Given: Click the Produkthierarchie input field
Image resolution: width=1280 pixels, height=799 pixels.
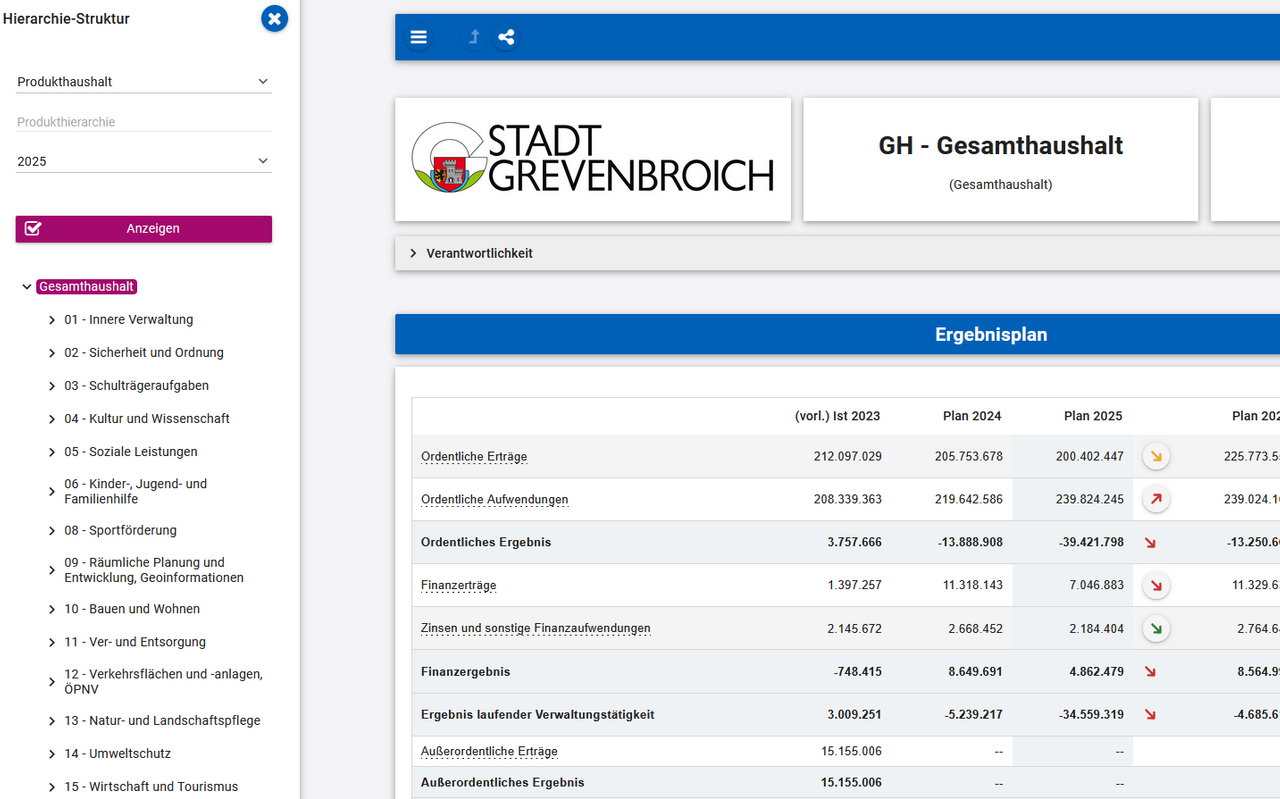Looking at the screenshot, I should point(143,122).
